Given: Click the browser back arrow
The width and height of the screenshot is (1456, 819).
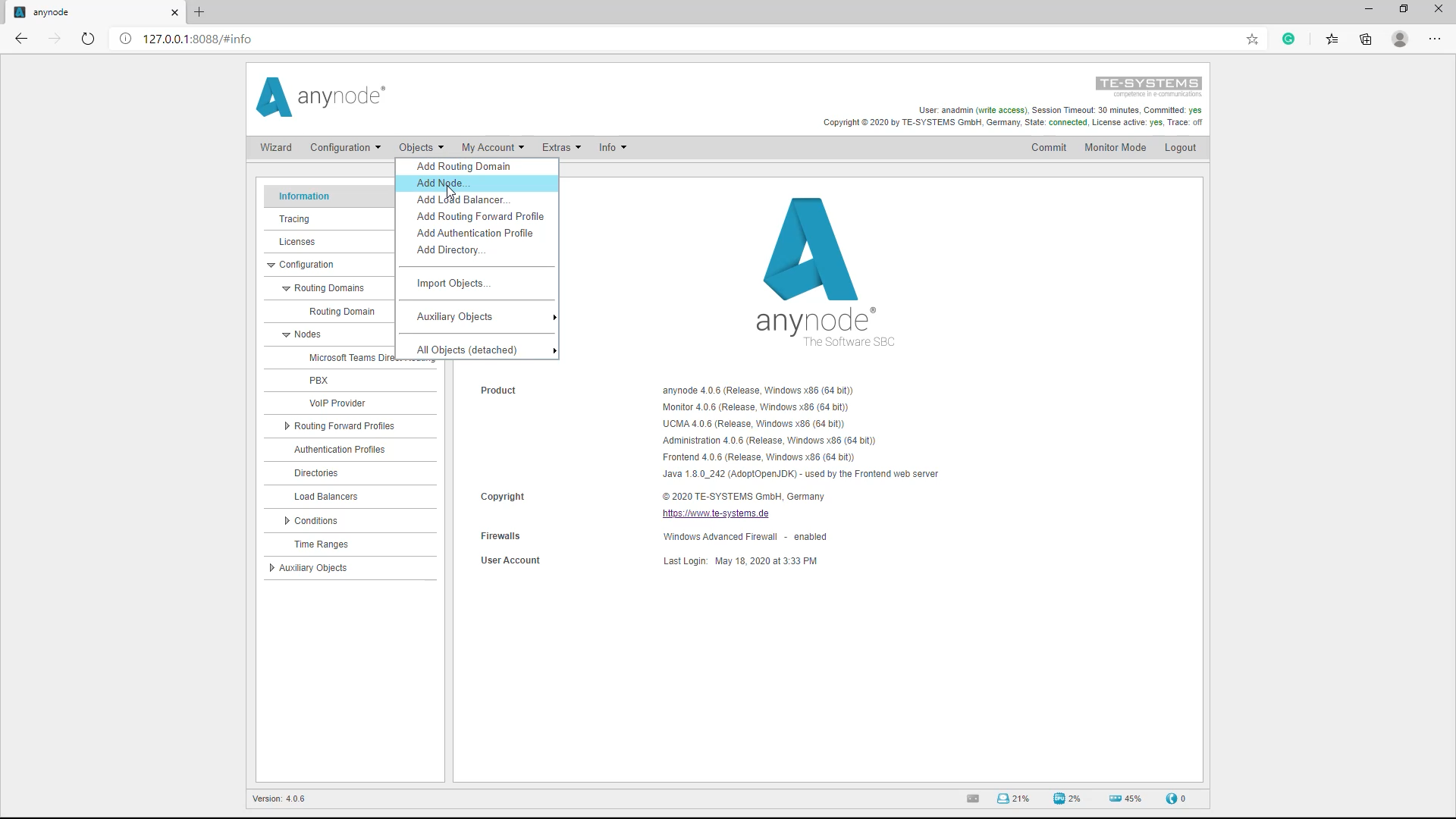Looking at the screenshot, I should 21,39.
